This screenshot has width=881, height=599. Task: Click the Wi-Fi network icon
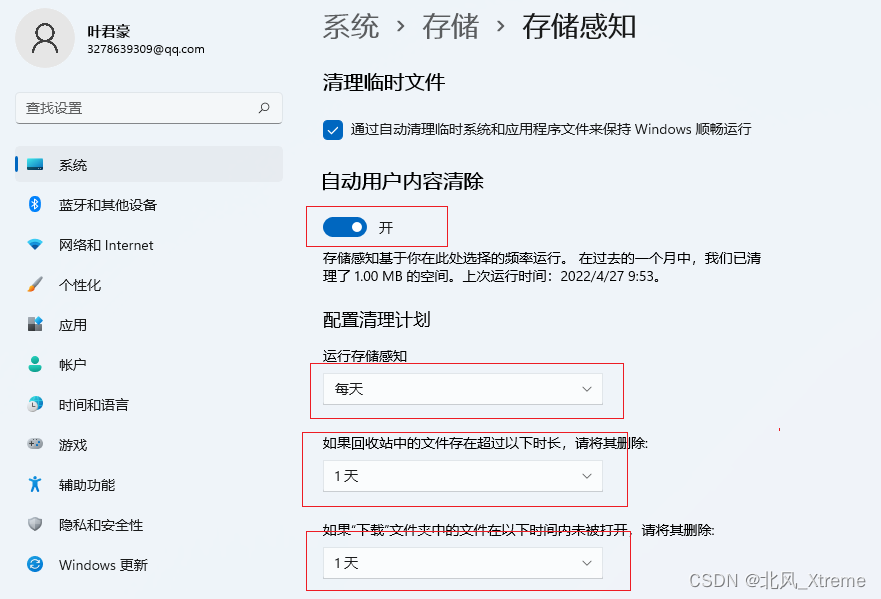point(35,244)
